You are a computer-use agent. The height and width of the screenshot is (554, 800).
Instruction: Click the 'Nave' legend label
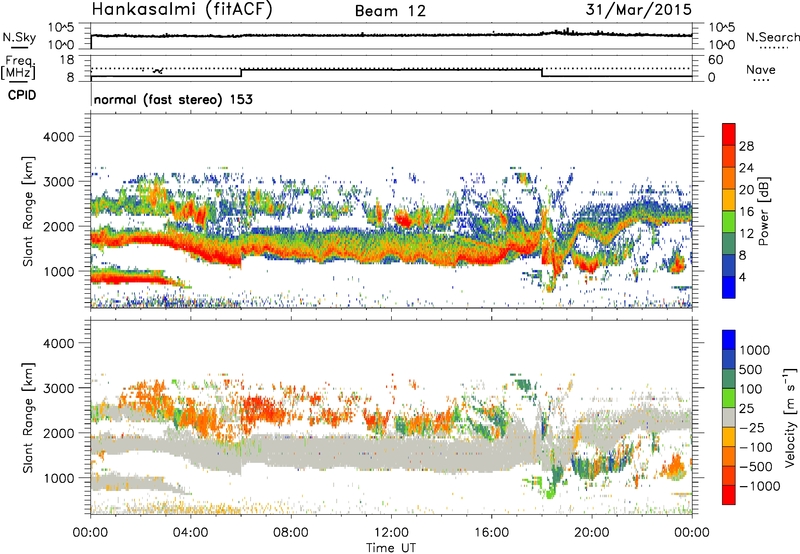click(x=761, y=69)
